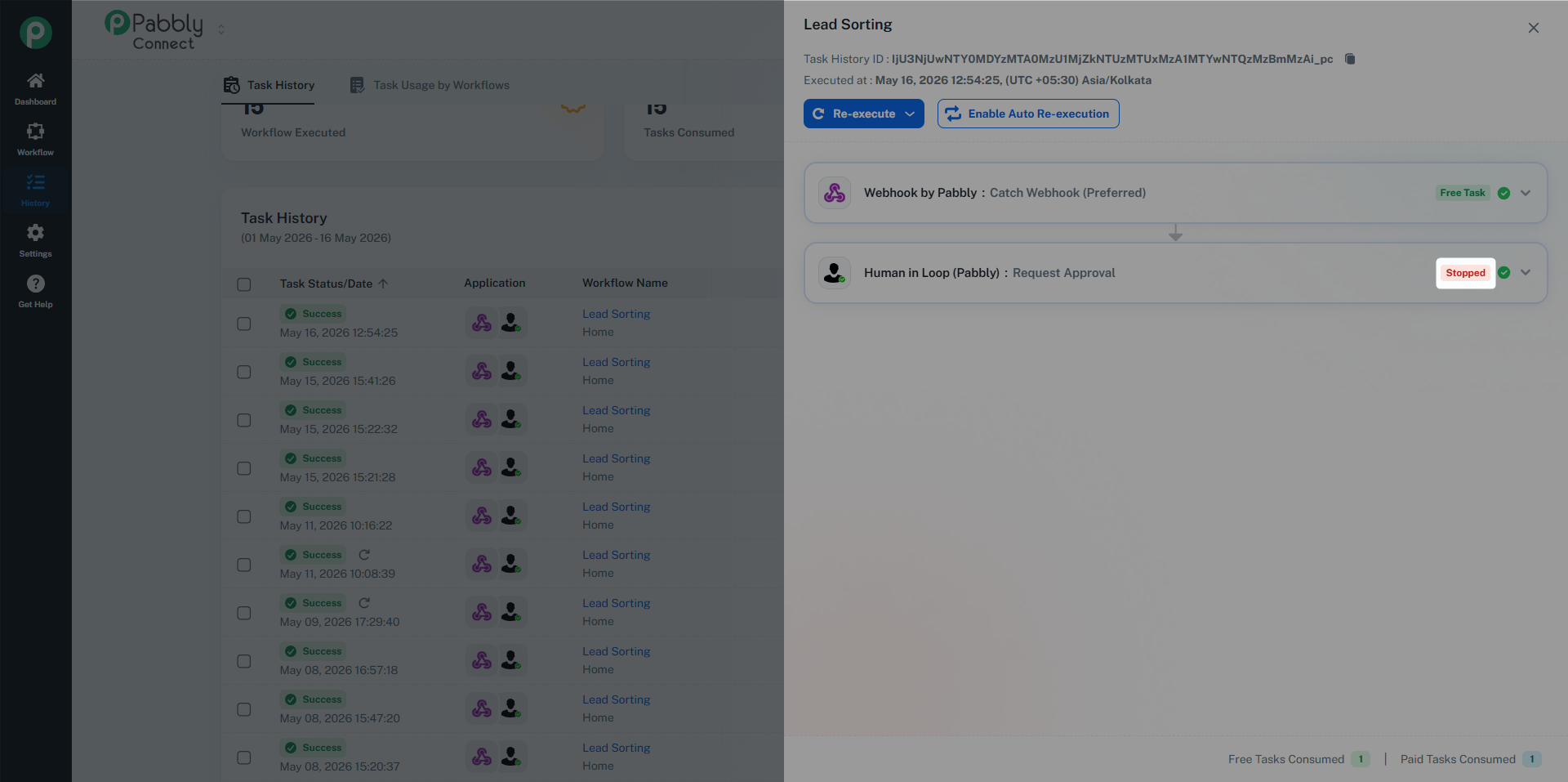Click green check on Human in Loop step
This screenshot has width=1568, height=782.
point(1503,273)
